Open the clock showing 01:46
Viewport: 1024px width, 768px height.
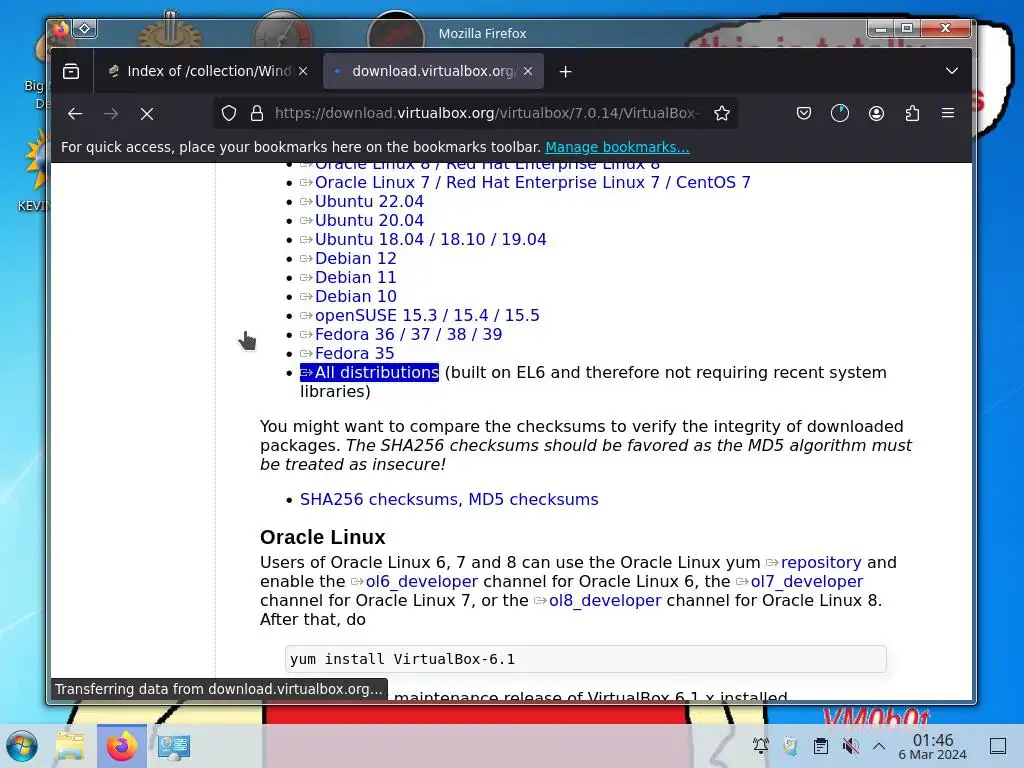[933, 746]
